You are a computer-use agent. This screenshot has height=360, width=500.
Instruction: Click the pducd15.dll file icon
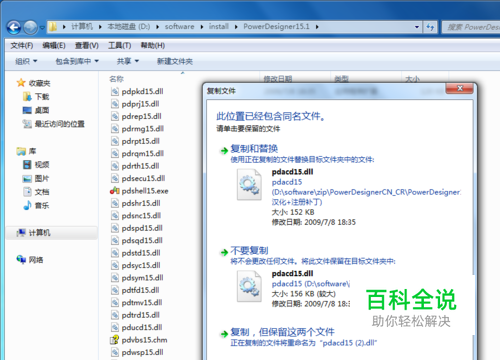(x=115, y=327)
